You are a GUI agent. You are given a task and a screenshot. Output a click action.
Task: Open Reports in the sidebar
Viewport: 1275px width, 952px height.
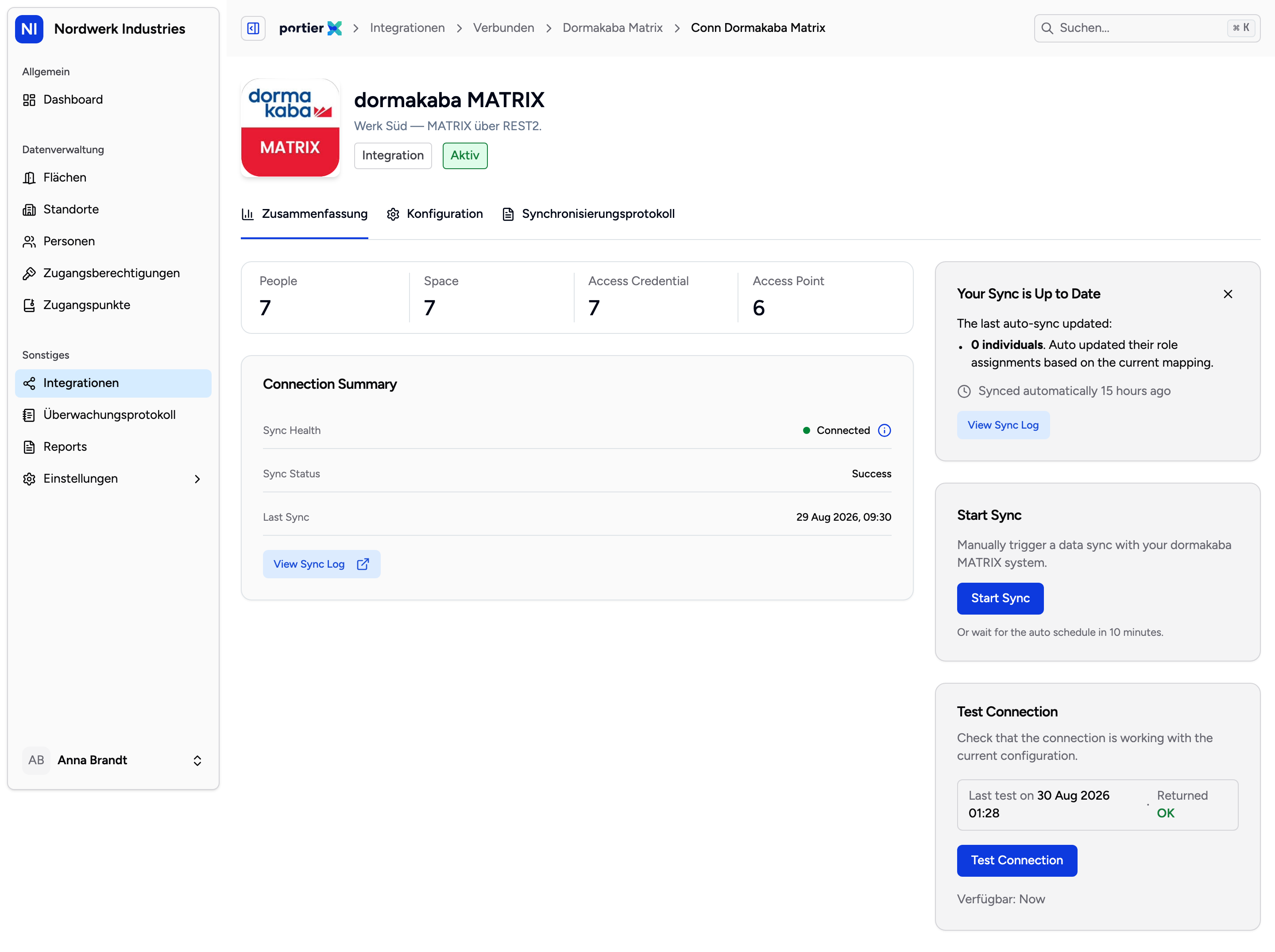(113, 447)
